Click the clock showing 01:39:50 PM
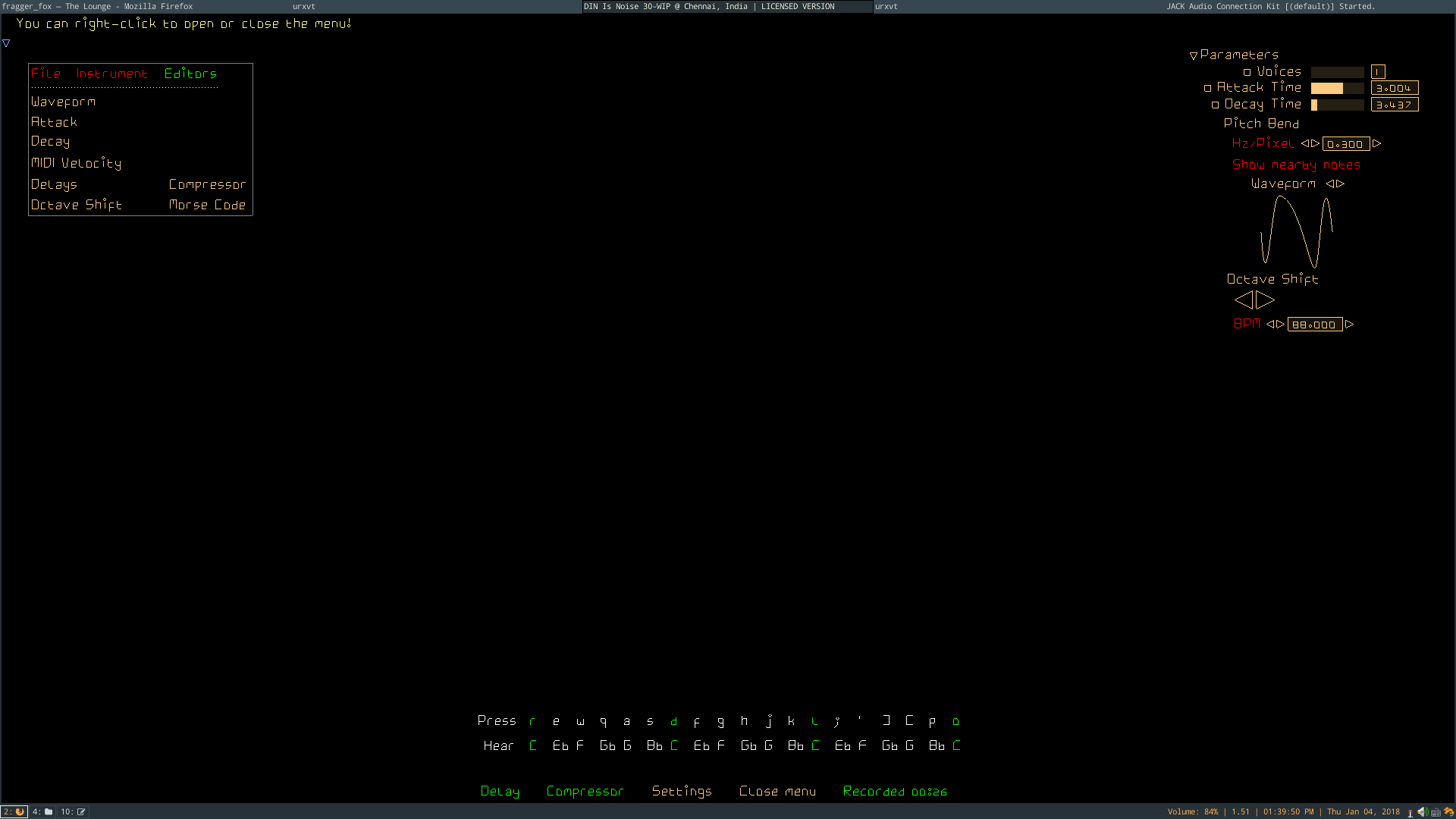The width and height of the screenshot is (1456, 819). [1288, 811]
